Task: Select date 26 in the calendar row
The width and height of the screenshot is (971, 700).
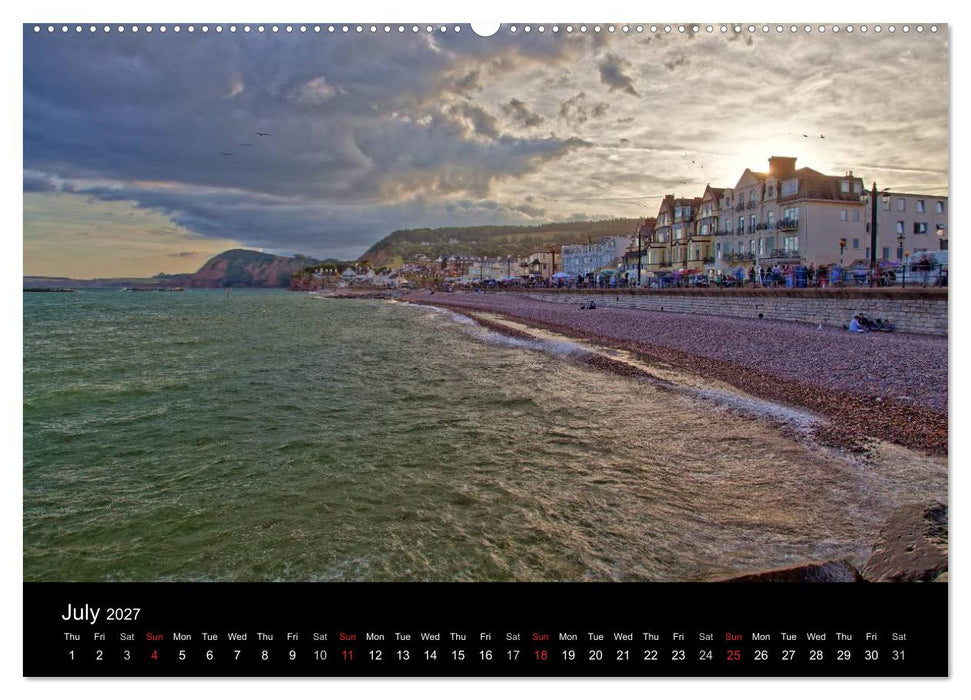Action: pyautogui.click(x=761, y=655)
